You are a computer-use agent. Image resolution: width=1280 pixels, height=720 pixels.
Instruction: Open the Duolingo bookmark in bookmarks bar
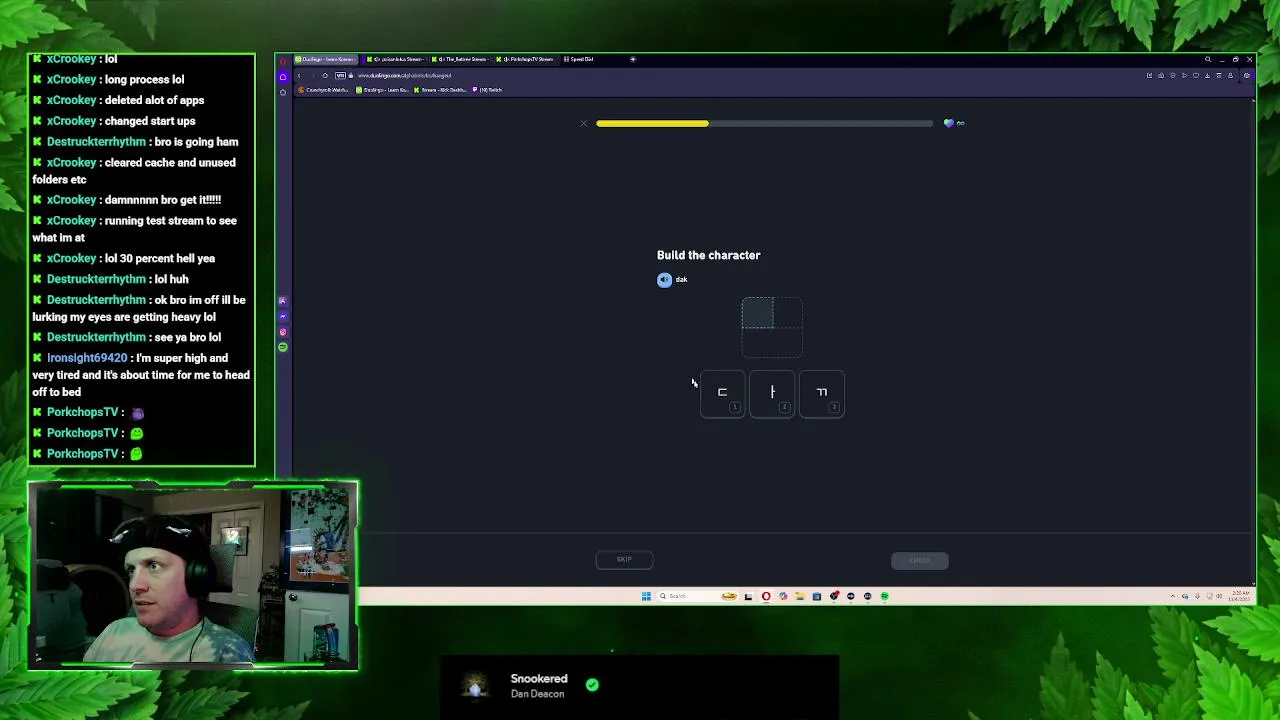(383, 90)
